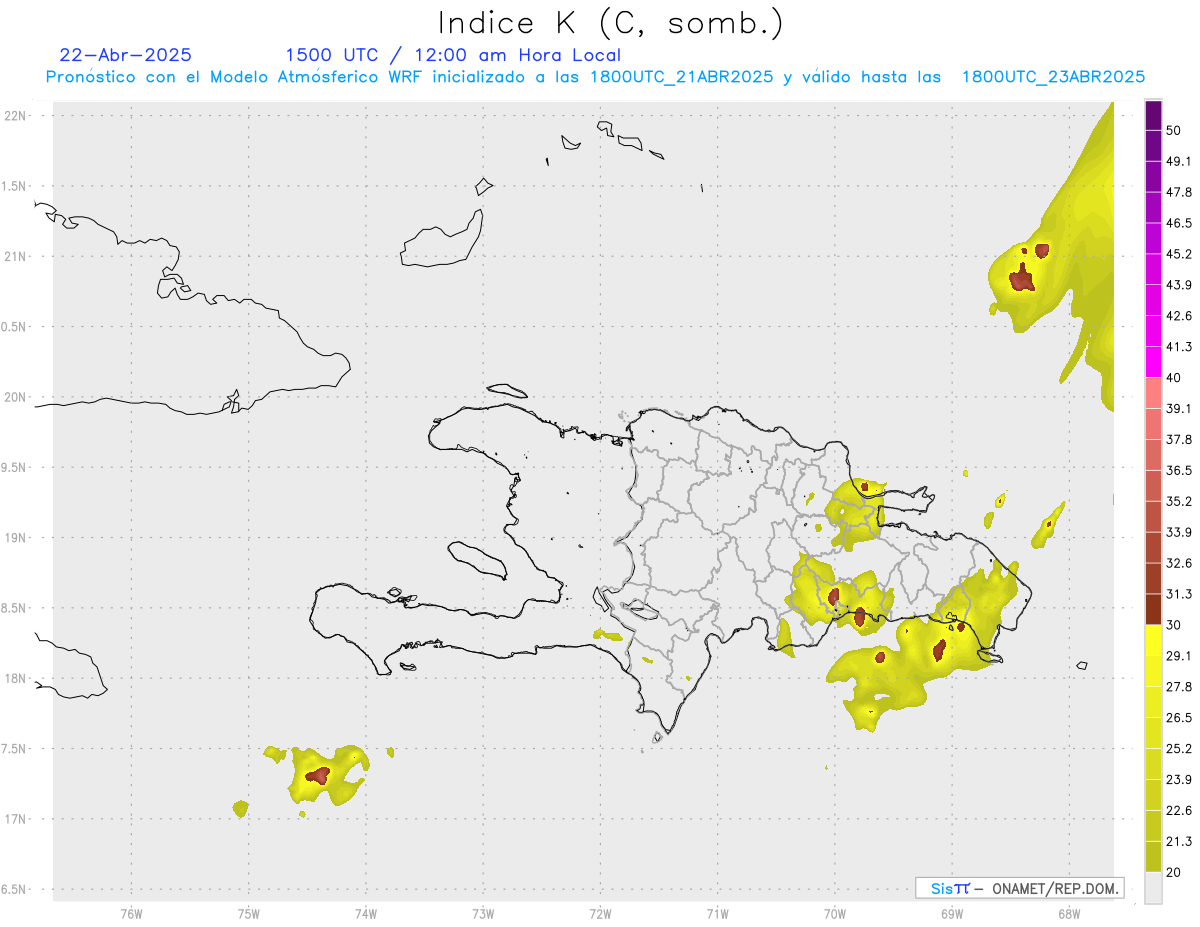The image size is (1200, 927).
Task: Click the color bar value '29.1'
Action: click(1179, 656)
